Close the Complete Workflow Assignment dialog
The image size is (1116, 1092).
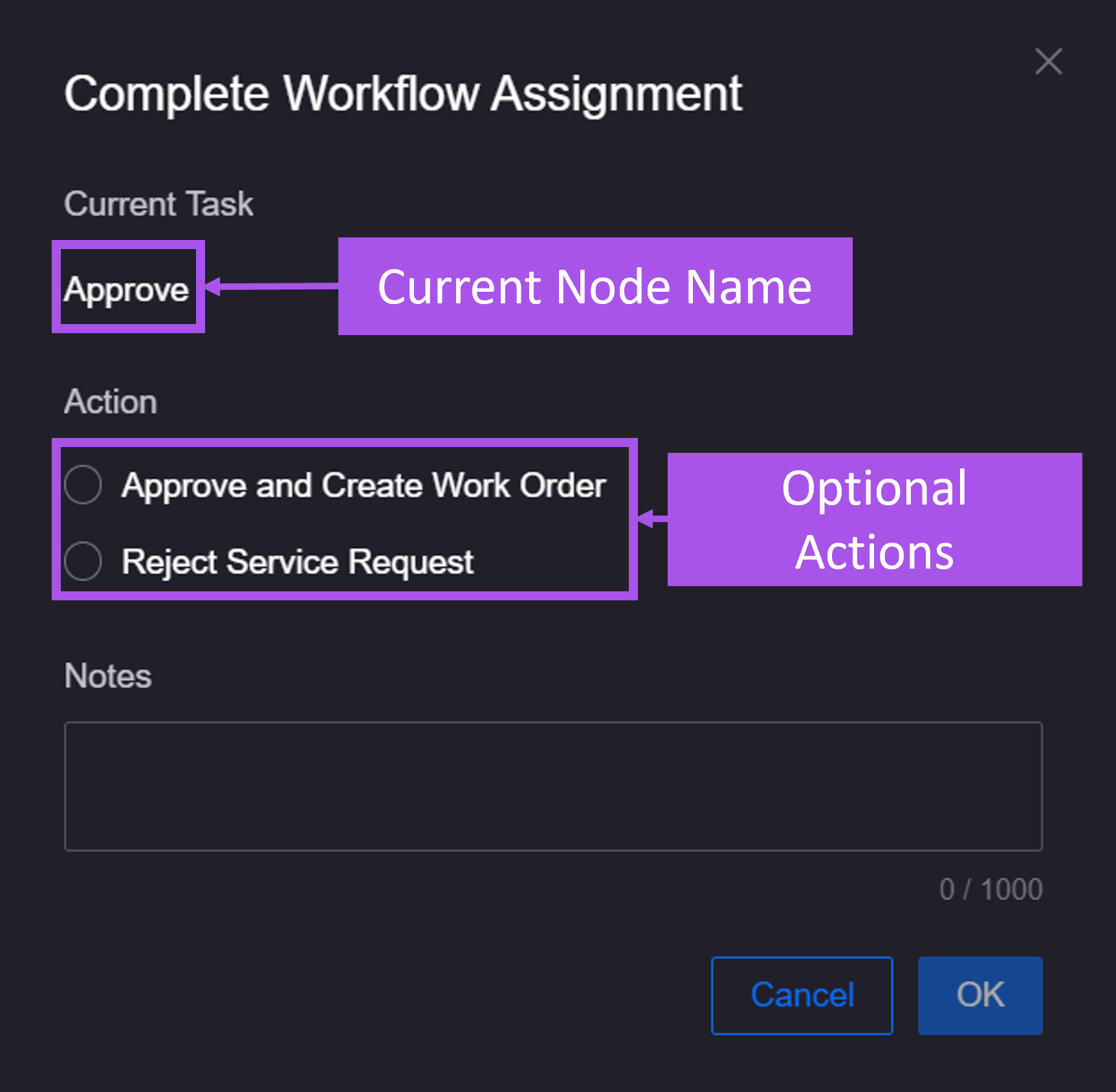[x=1048, y=62]
